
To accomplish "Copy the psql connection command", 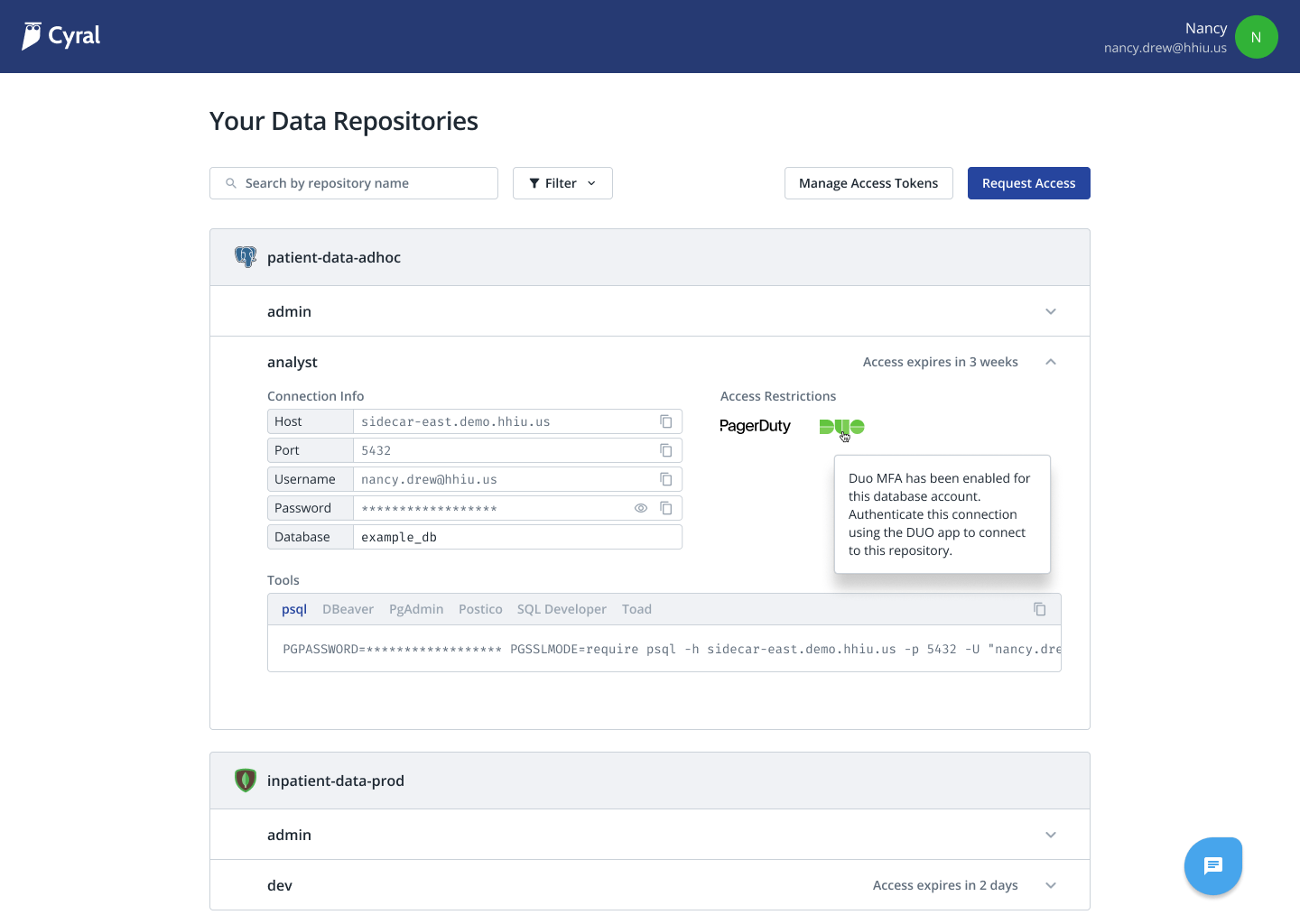I will point(1039,609).
